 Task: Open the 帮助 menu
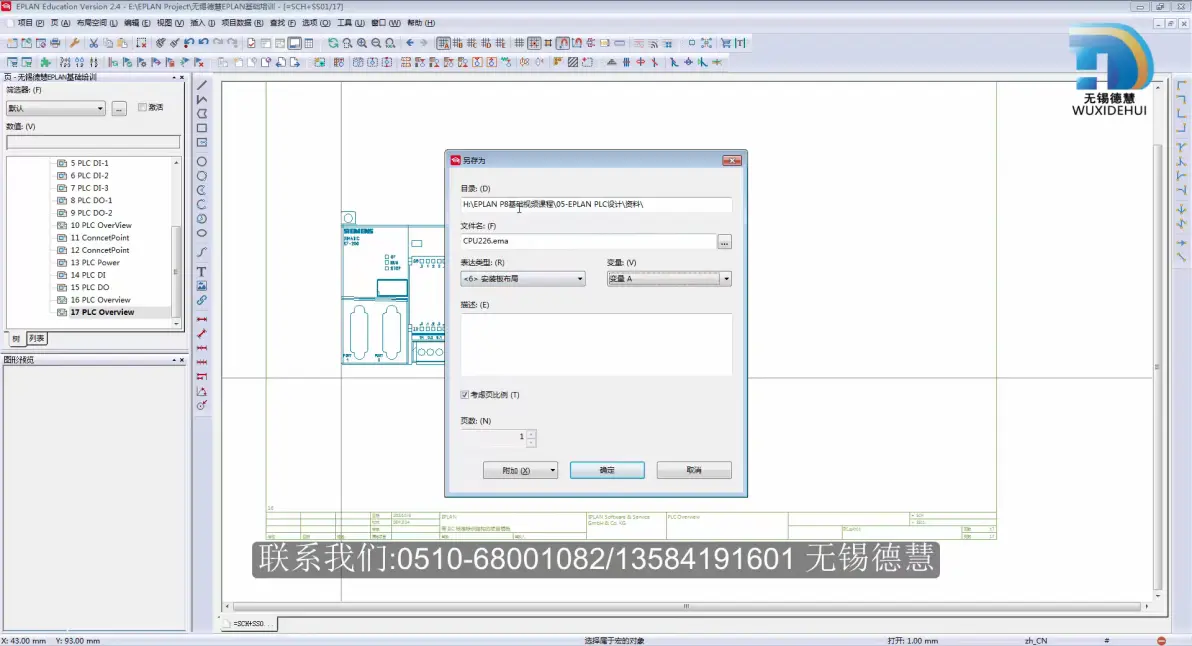421,23
